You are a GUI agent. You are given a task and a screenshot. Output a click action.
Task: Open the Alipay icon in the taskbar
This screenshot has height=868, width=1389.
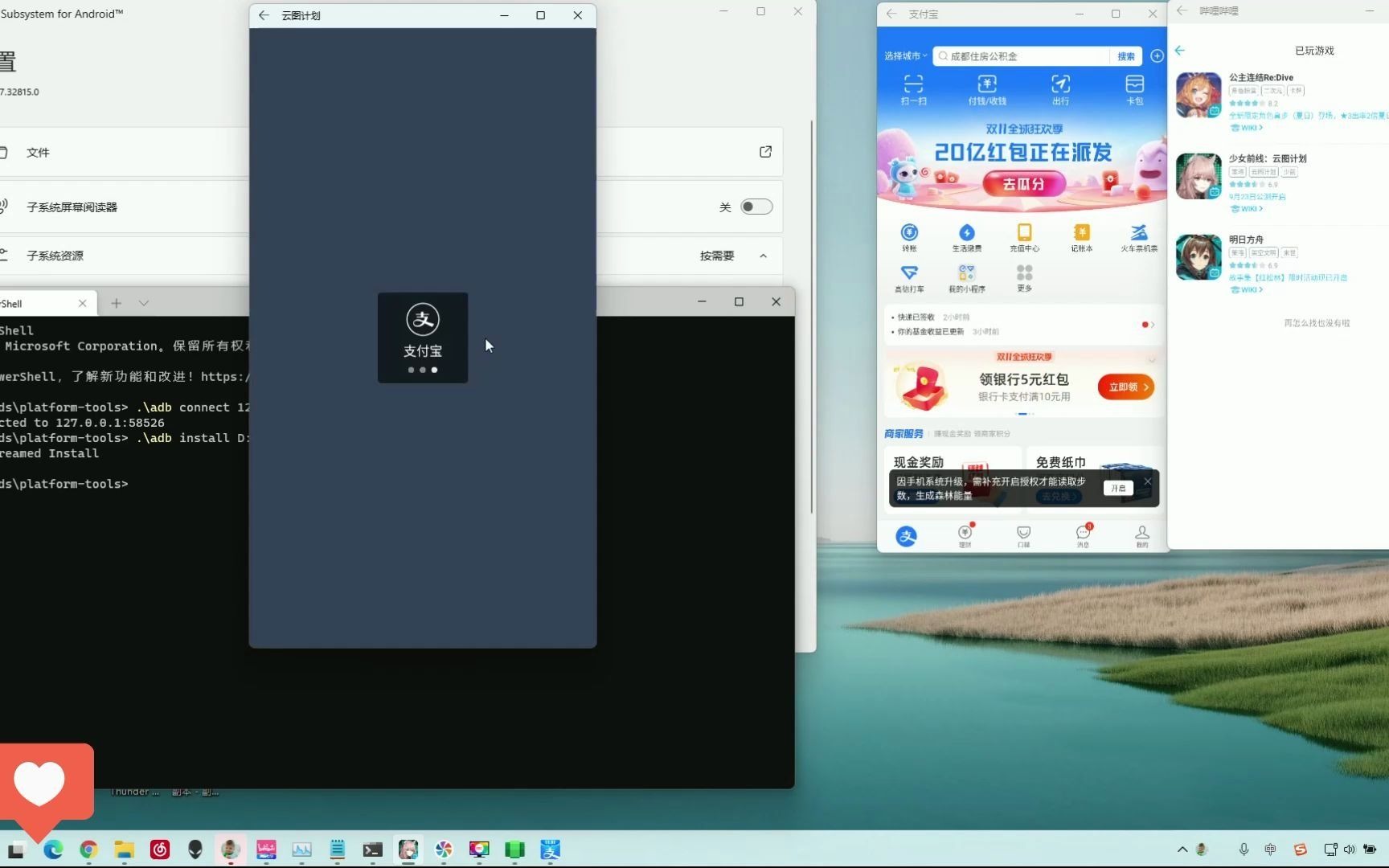coord(550,850)
